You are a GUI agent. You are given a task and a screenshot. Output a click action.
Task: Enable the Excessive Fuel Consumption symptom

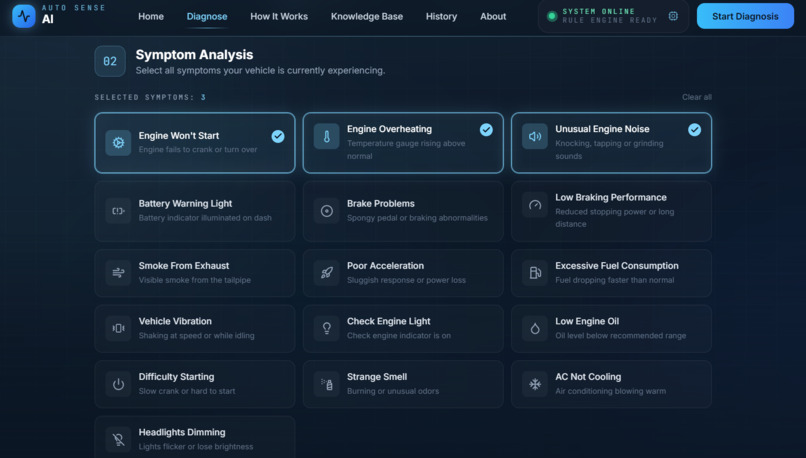pos(611,273)
